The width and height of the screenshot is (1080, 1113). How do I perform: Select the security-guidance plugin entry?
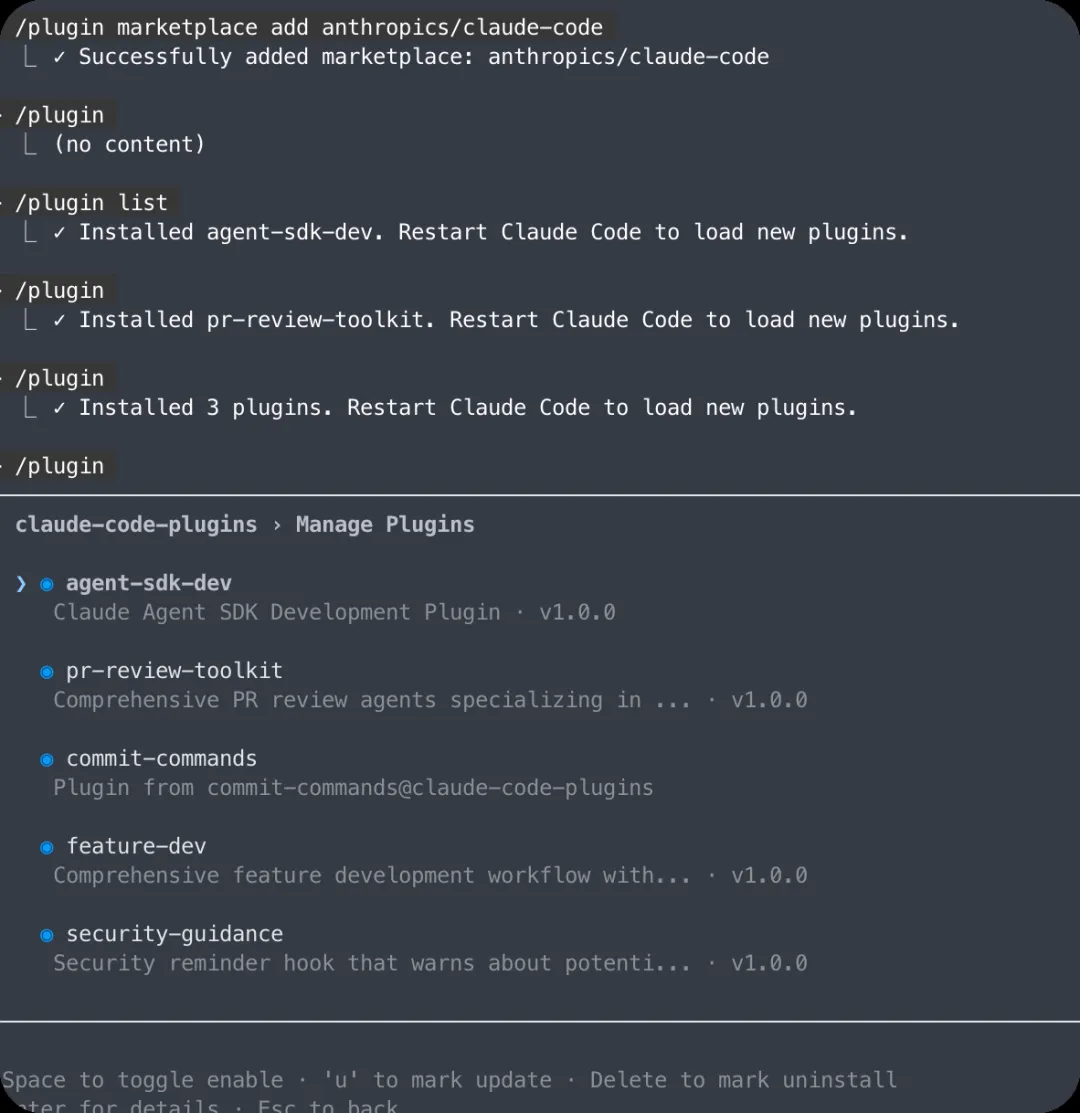174,935
